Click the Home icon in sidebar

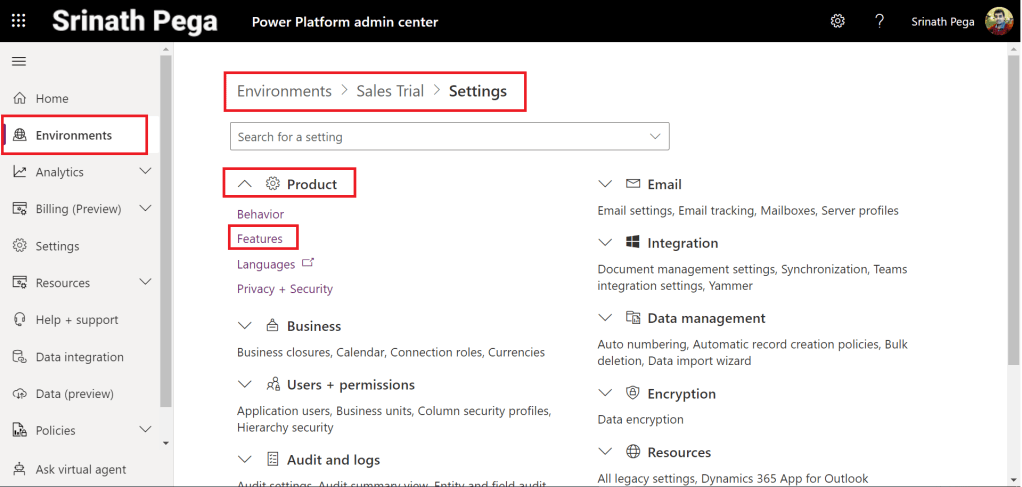pos(19,98)
